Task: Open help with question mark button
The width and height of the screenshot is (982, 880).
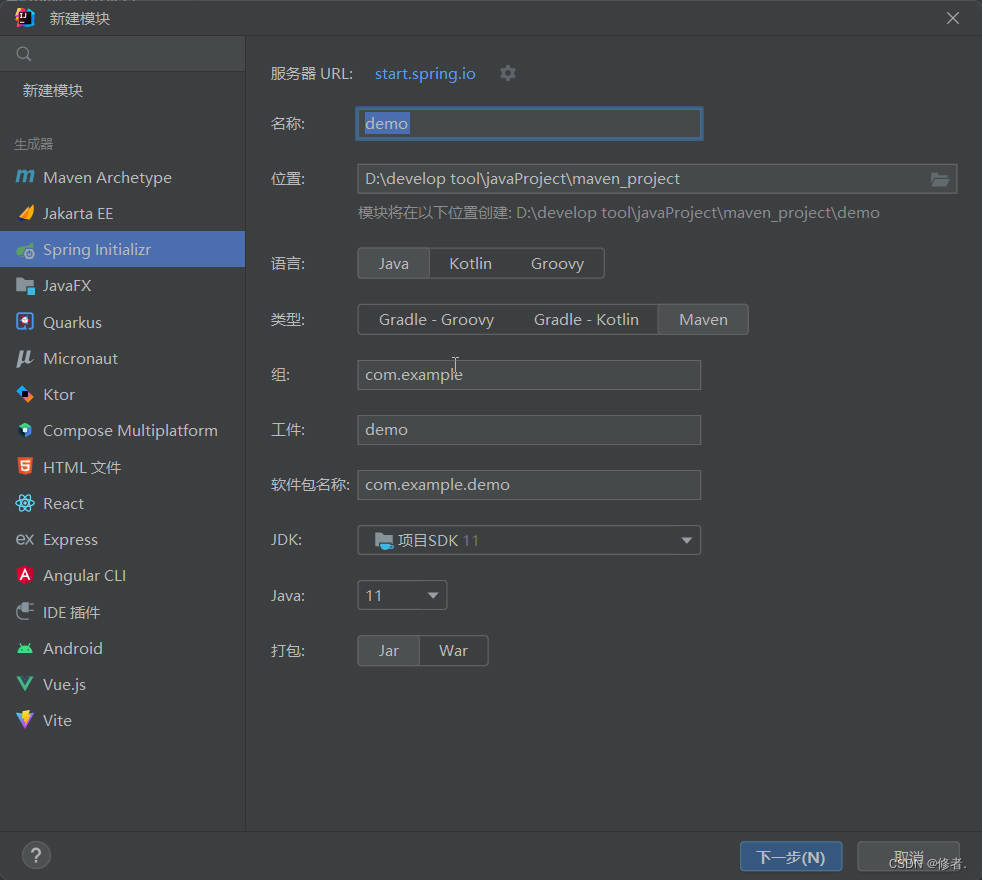Action: (x=36, y=855)
